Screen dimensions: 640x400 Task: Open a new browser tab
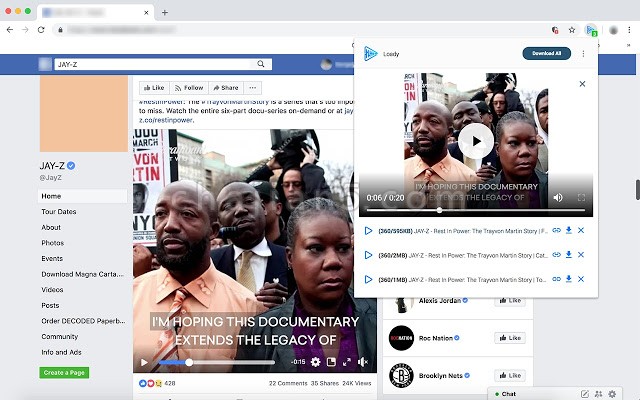click(x=164, y=13)
